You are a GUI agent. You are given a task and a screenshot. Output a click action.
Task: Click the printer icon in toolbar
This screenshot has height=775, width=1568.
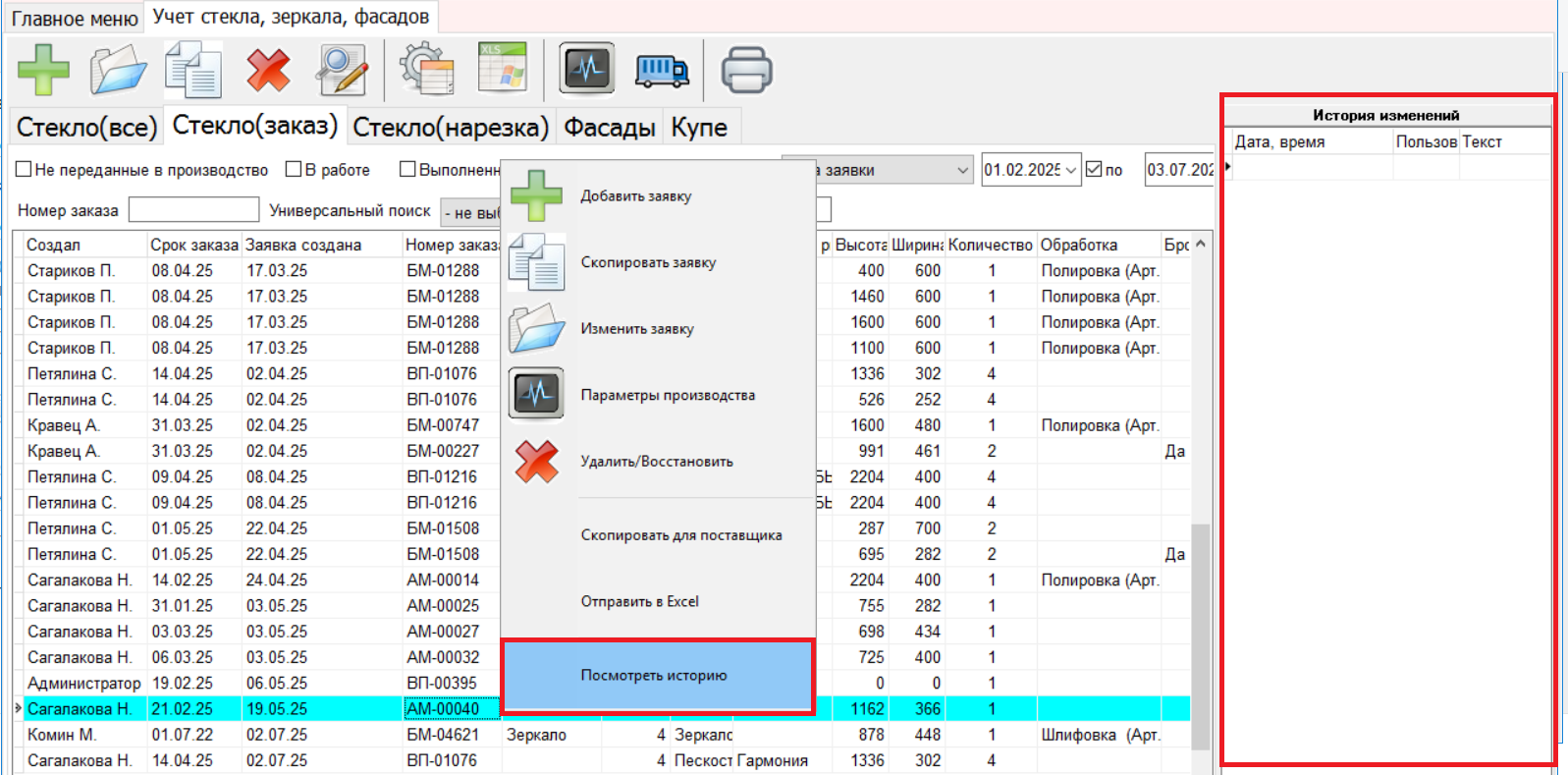tap(746, 70)
